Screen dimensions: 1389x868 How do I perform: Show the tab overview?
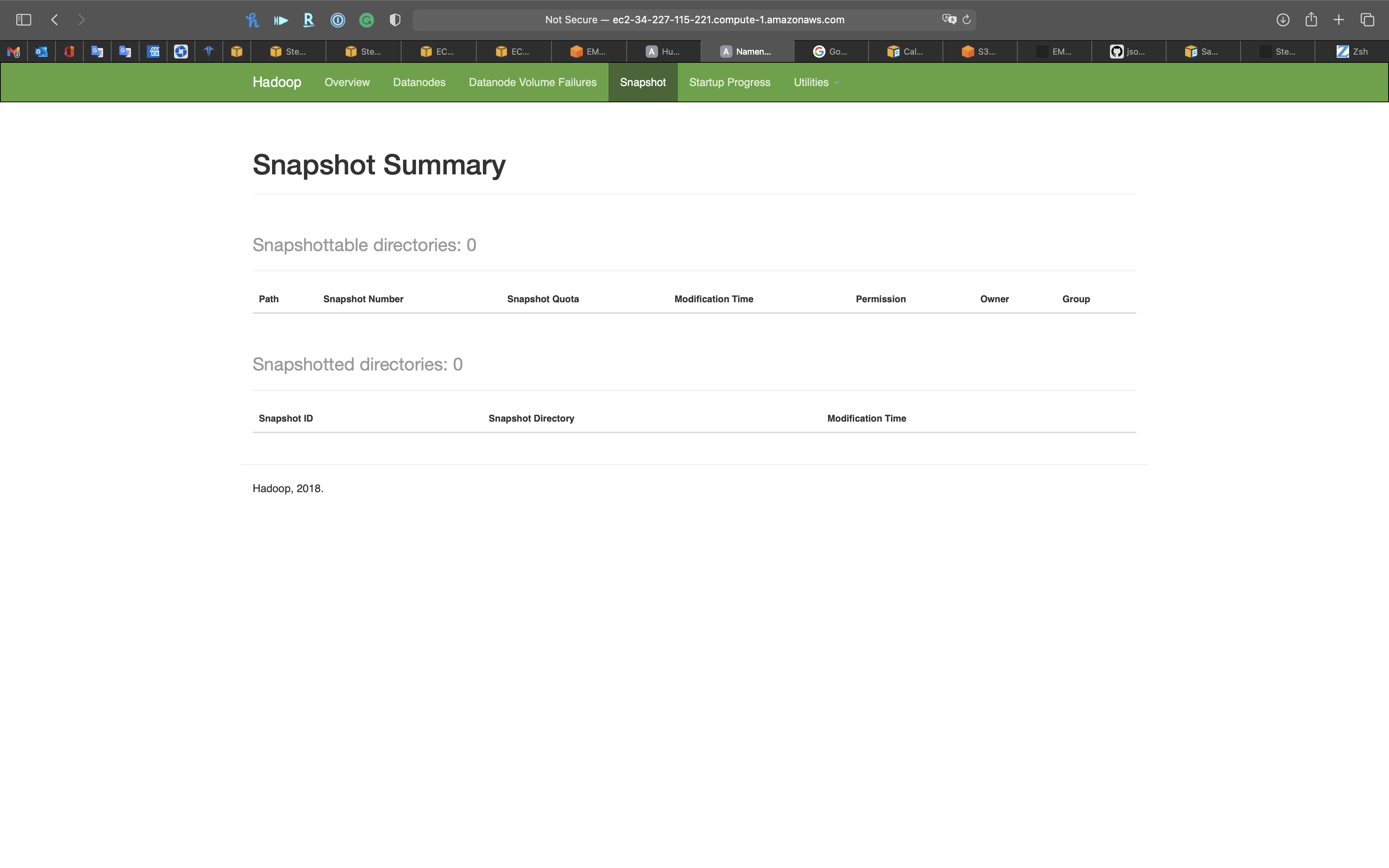[1367, 20]
